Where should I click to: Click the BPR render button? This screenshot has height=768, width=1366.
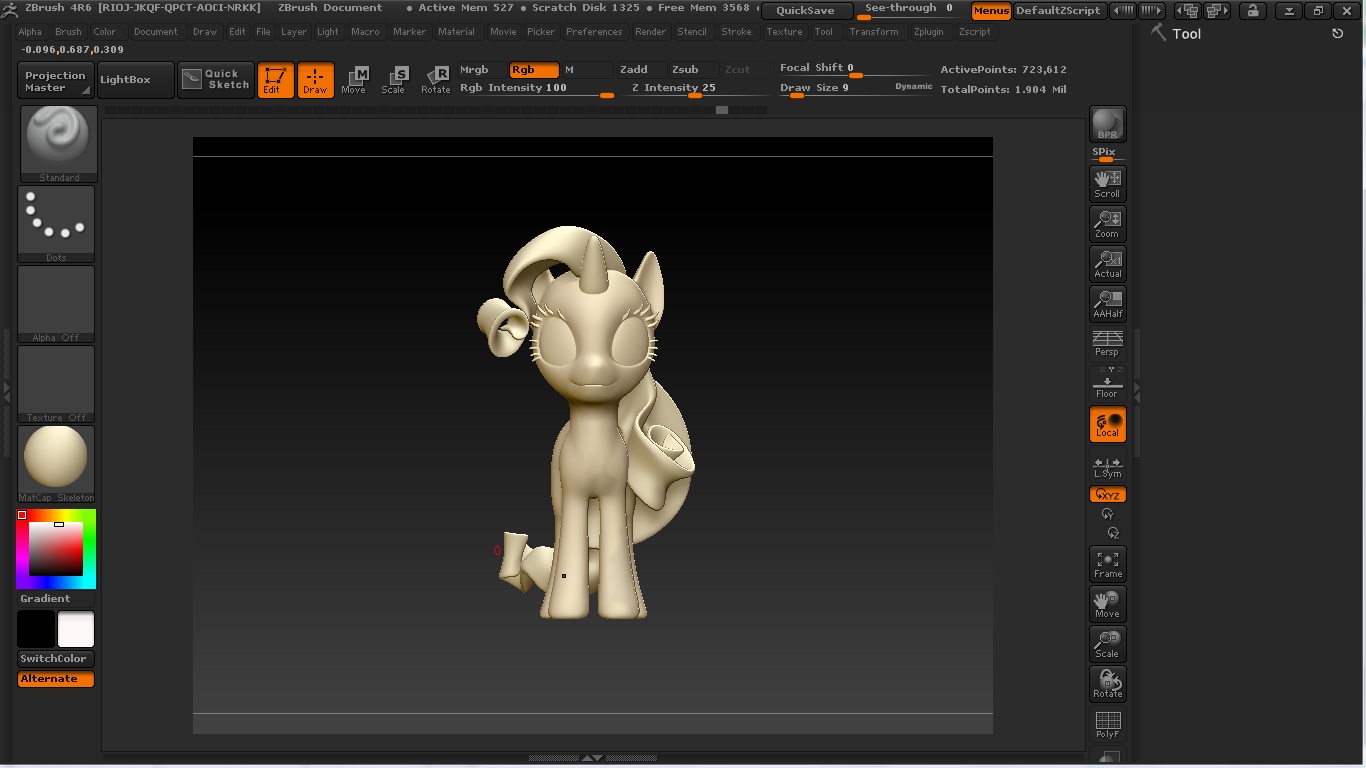coord(1107,124)
